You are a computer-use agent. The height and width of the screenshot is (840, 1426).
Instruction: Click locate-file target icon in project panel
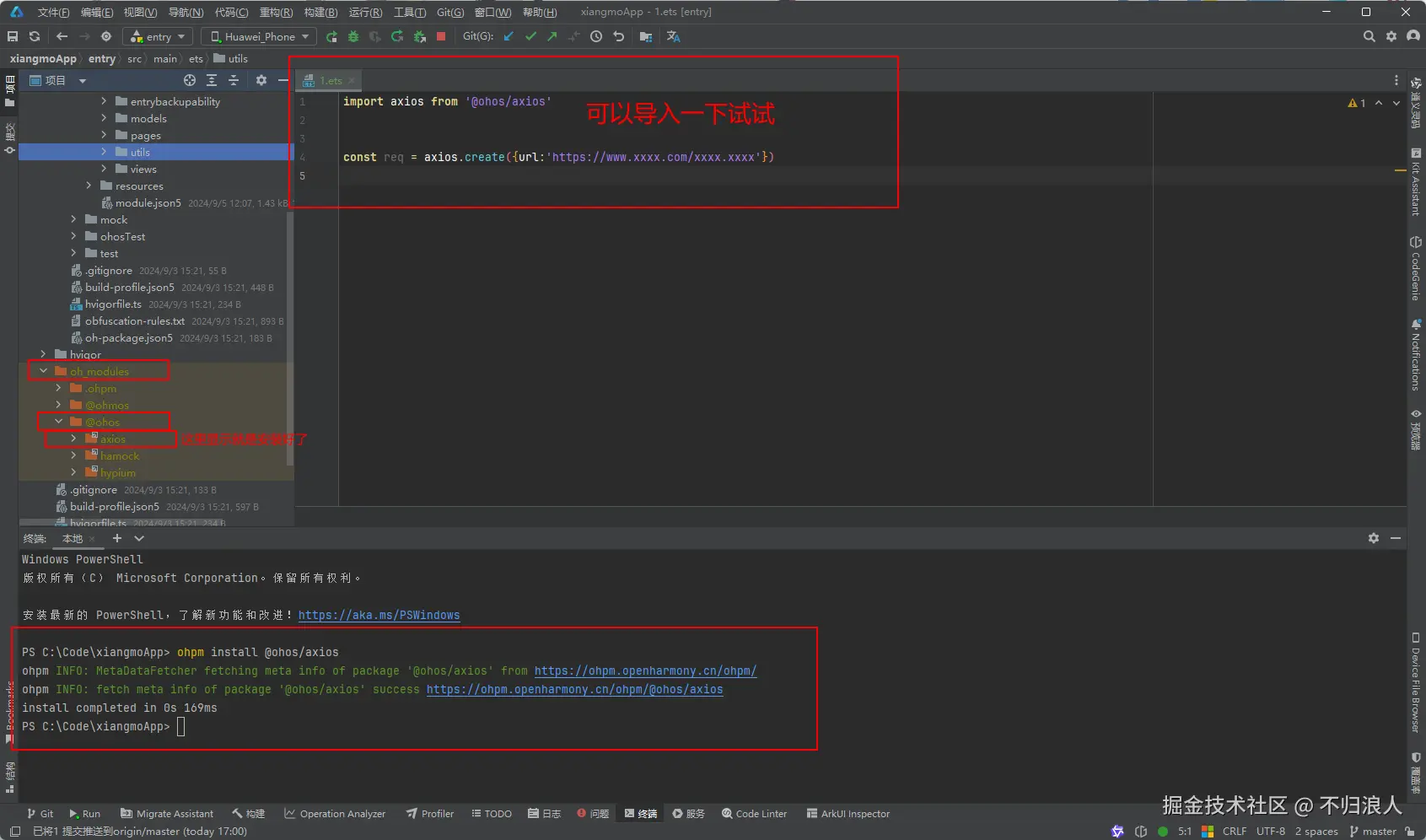click(190, 80)
